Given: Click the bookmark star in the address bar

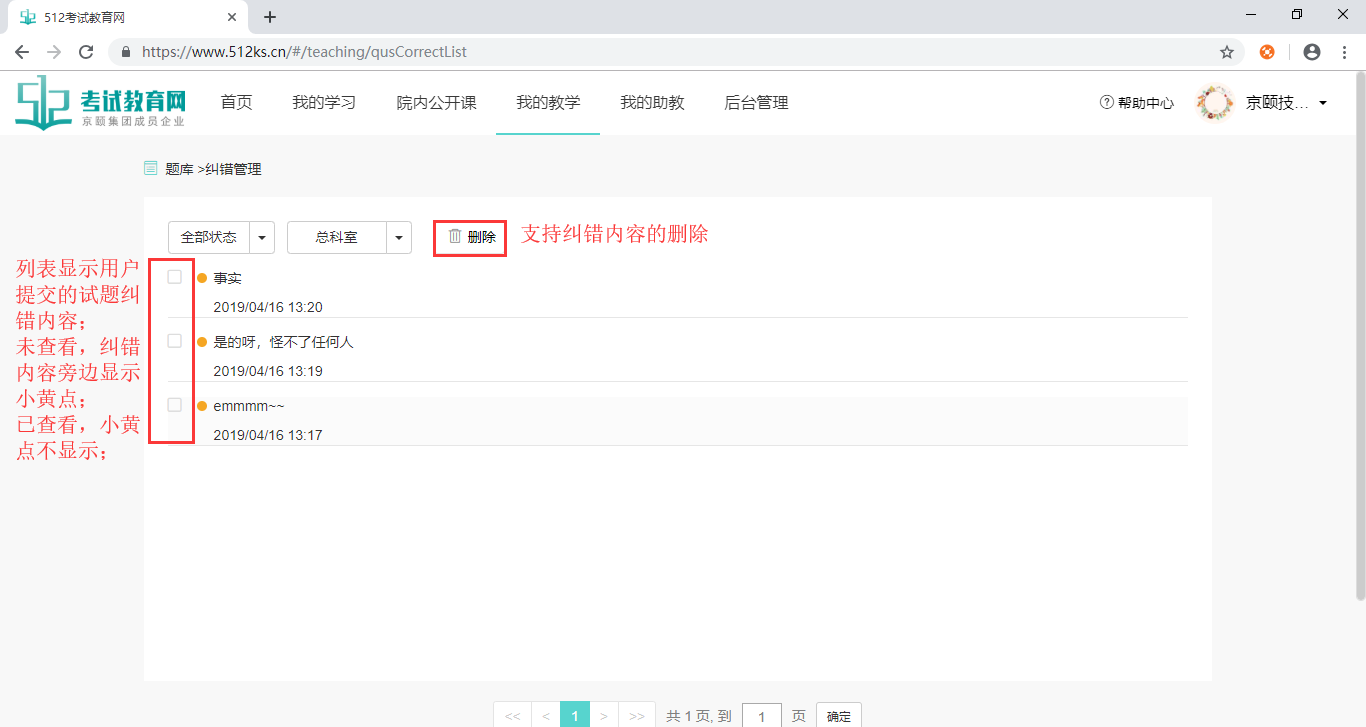Looking at the screenshot, I should click(1227, 51).
